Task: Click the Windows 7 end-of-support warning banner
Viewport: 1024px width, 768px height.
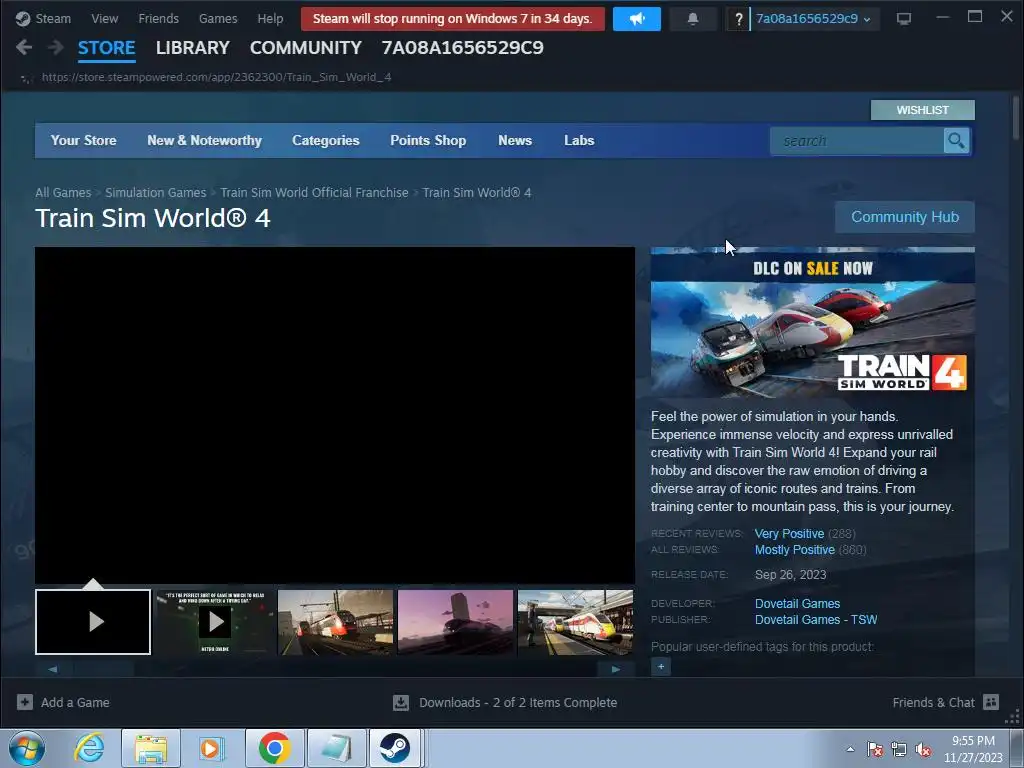Action: 453,19
